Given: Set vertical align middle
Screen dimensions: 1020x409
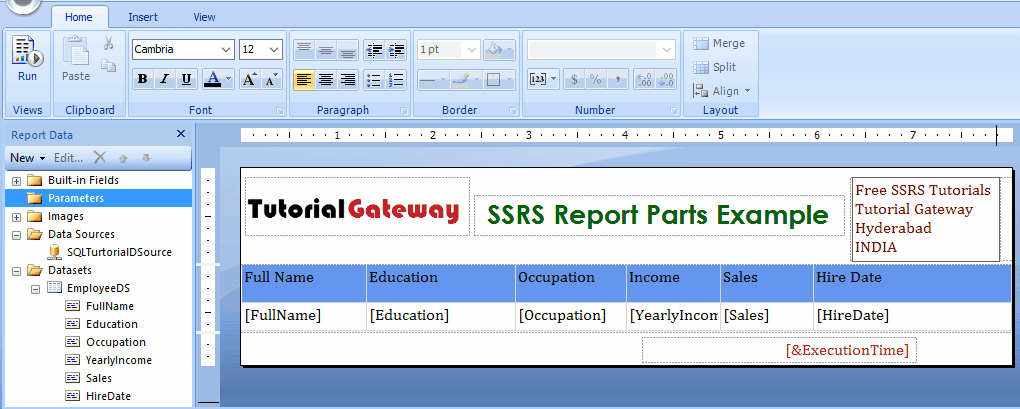Looking at the screenshot, I should coord(325,49).
